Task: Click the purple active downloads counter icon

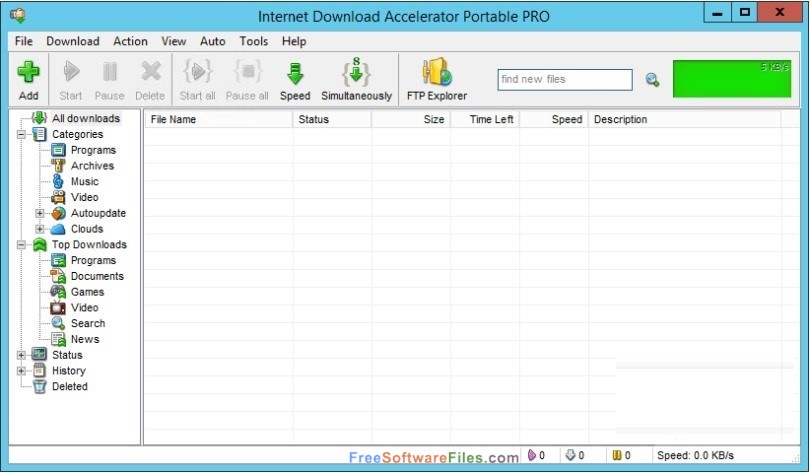Action: [x=532, y=455]
